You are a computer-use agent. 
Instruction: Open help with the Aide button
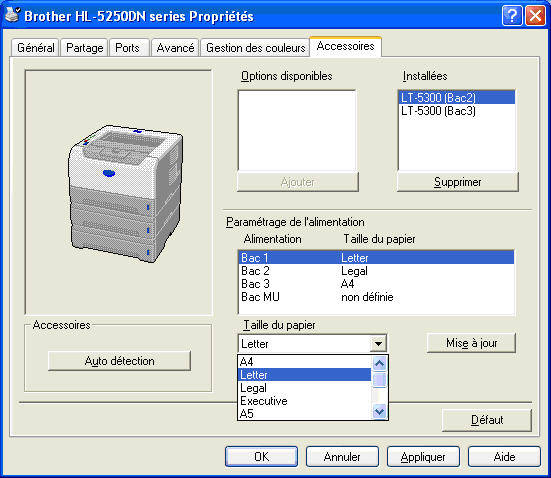point(504,457)
